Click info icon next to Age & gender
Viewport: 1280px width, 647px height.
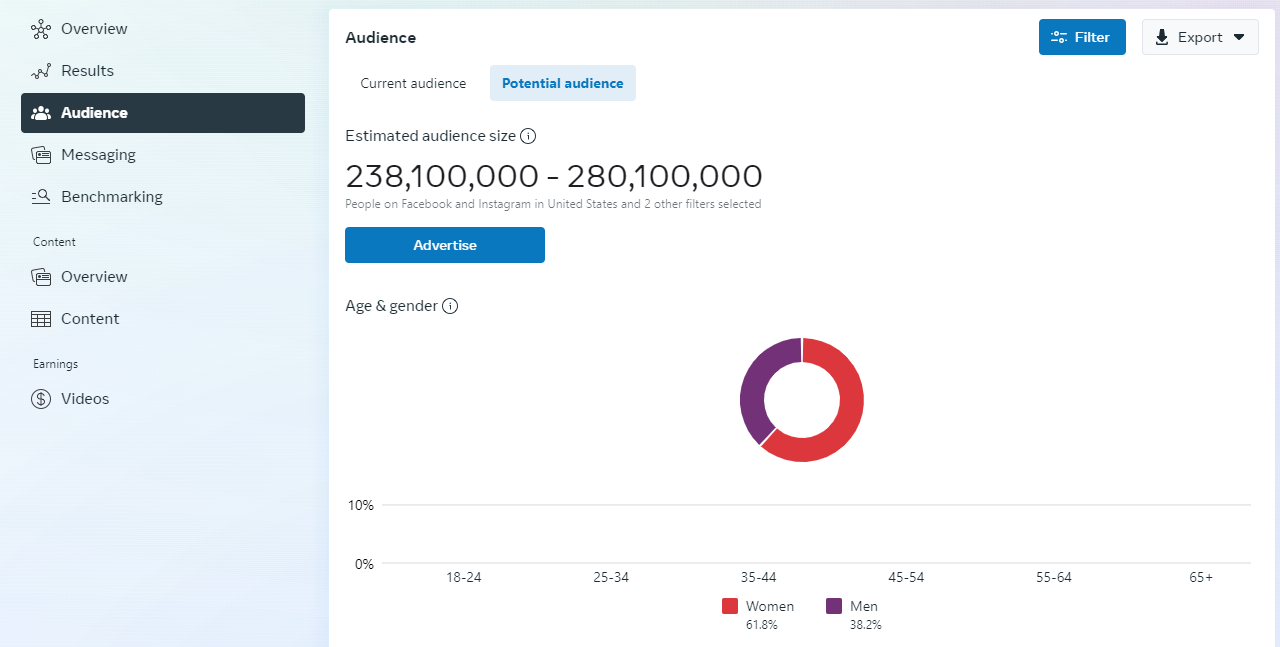click(x=450, y=306)
